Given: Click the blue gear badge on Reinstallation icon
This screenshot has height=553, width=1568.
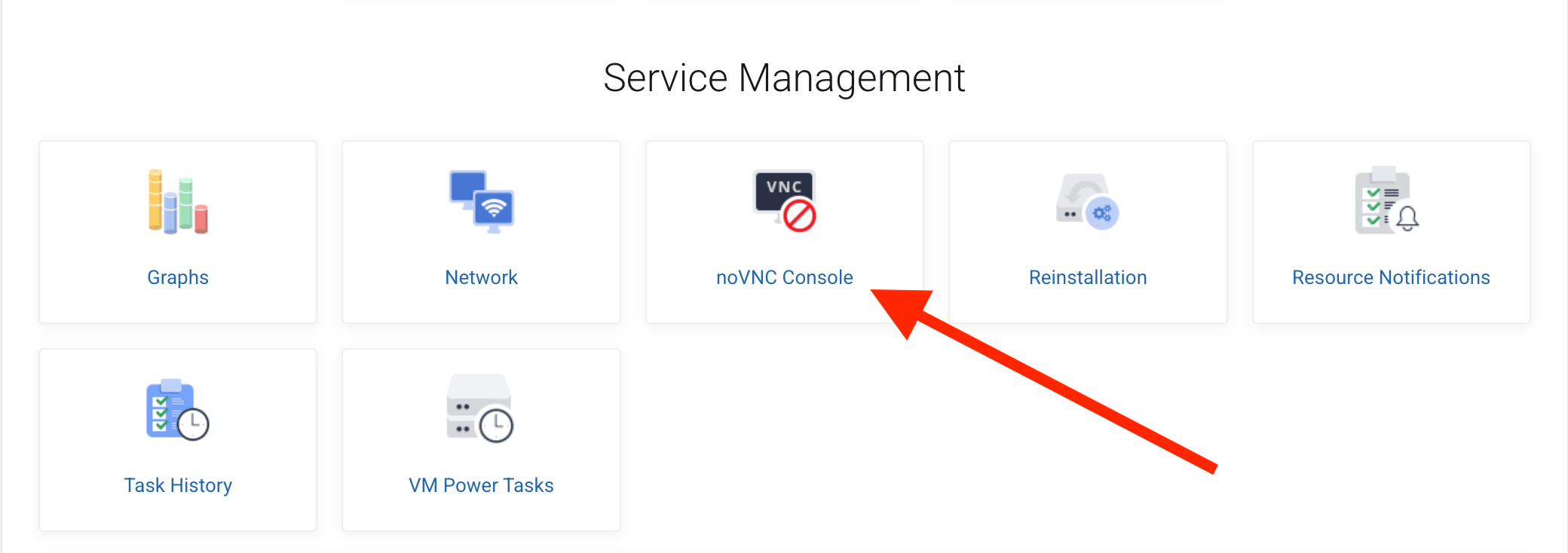Looking at the screenshot, I should pos(1102,214).
